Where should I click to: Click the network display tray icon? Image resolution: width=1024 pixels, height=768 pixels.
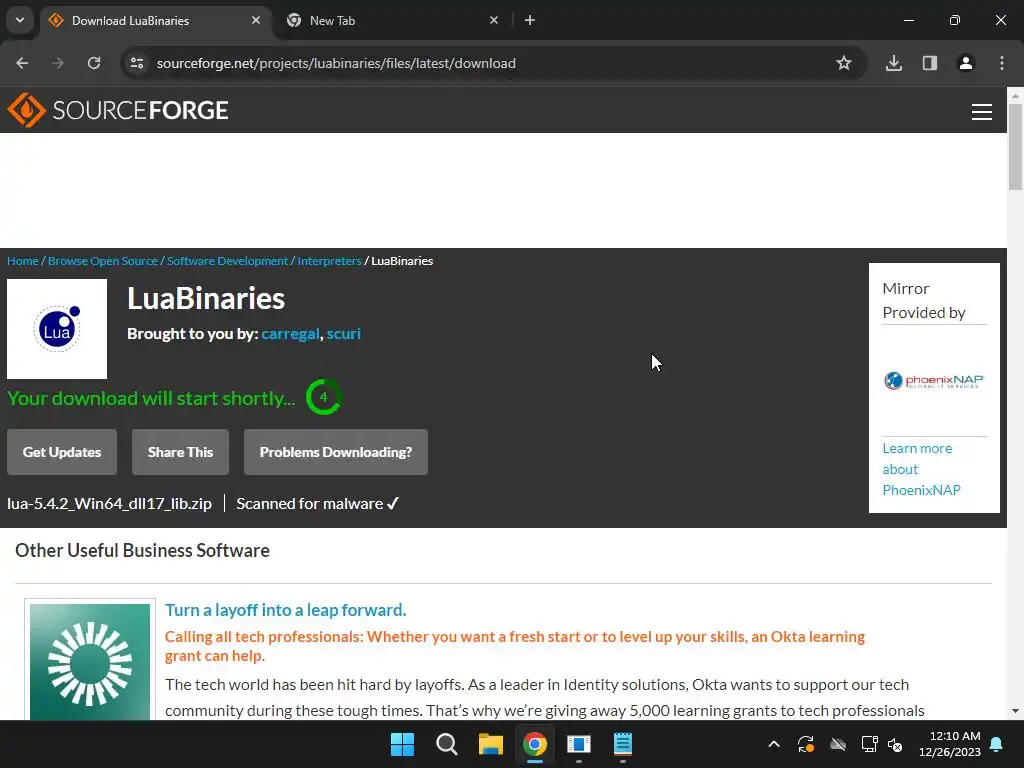tap(869, 744)
